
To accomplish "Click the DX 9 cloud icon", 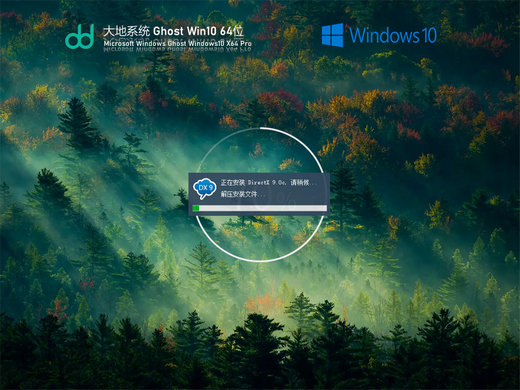I will pyautogui.click(x=205, y=188).
